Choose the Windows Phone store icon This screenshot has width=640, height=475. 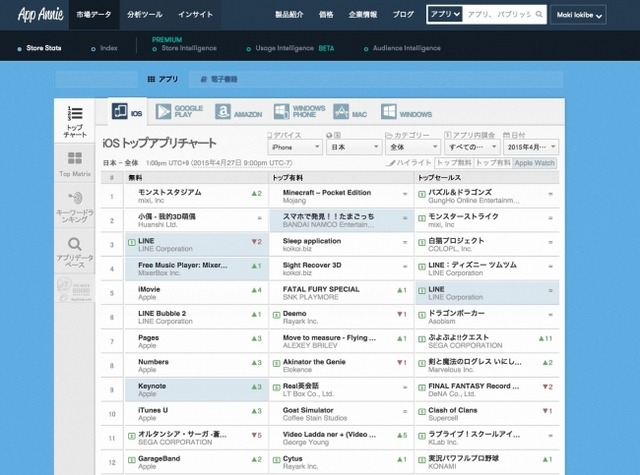click(x=282, y=111)
